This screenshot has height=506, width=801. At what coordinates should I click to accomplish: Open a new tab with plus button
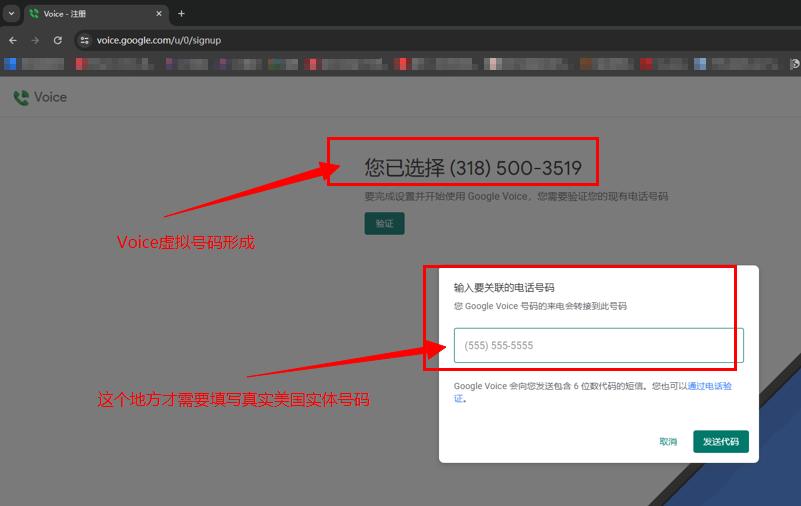pos(181,14)
